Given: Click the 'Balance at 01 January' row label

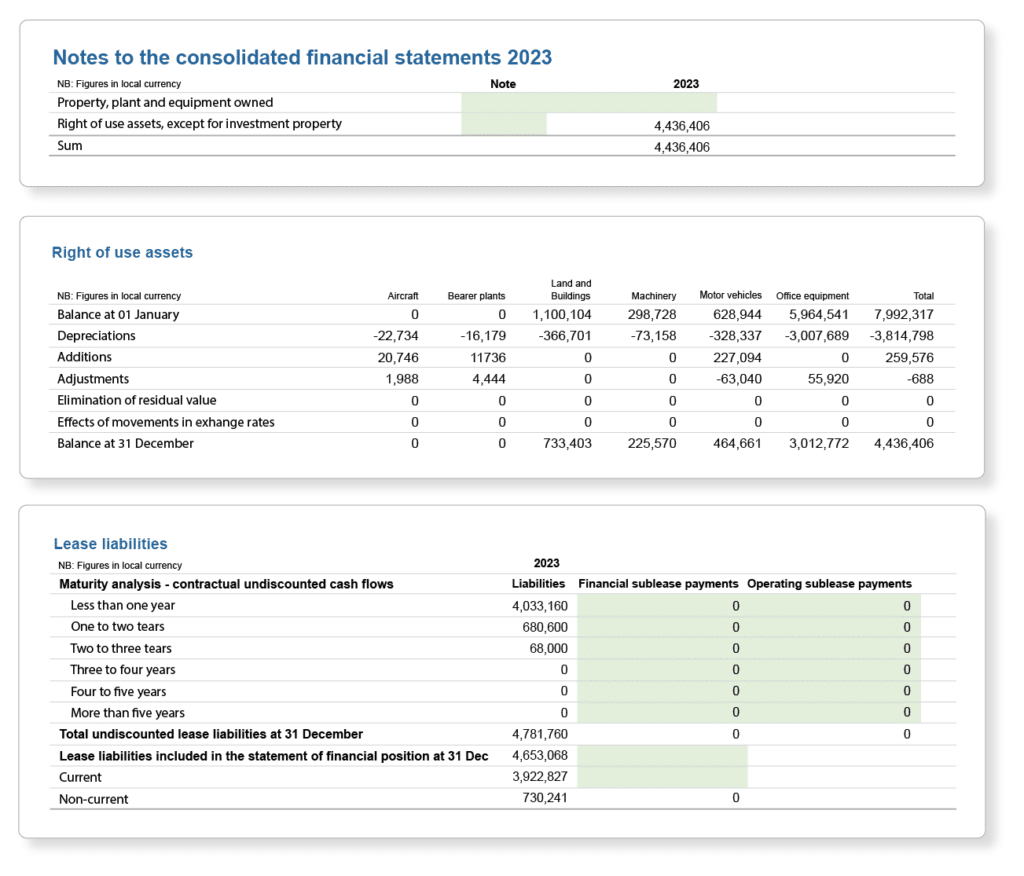Looking at the screenshot, I should 118,315.
